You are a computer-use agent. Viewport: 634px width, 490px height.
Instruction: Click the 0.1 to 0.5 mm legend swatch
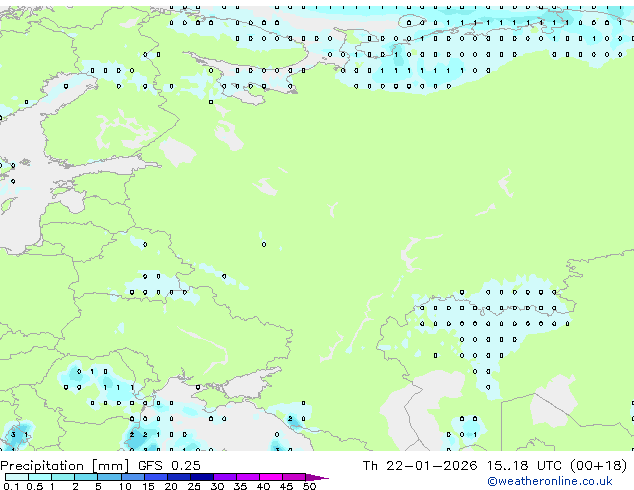(17, 477)
